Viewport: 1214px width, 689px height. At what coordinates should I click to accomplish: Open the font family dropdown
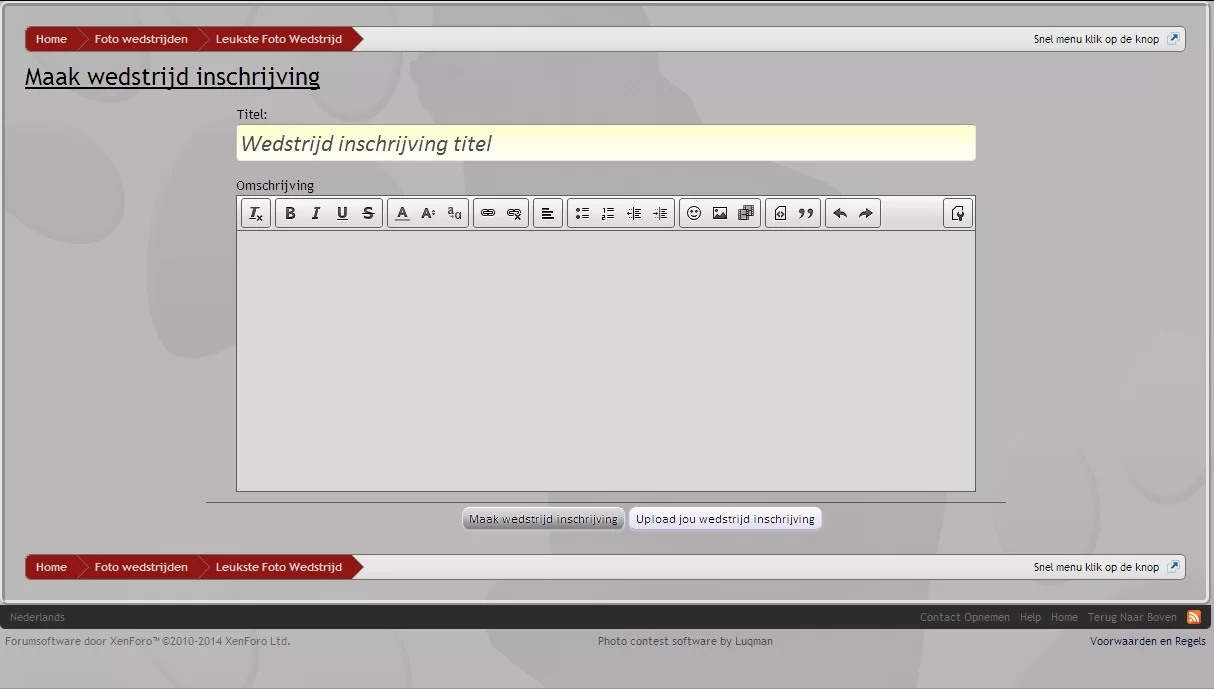point(454,213)
